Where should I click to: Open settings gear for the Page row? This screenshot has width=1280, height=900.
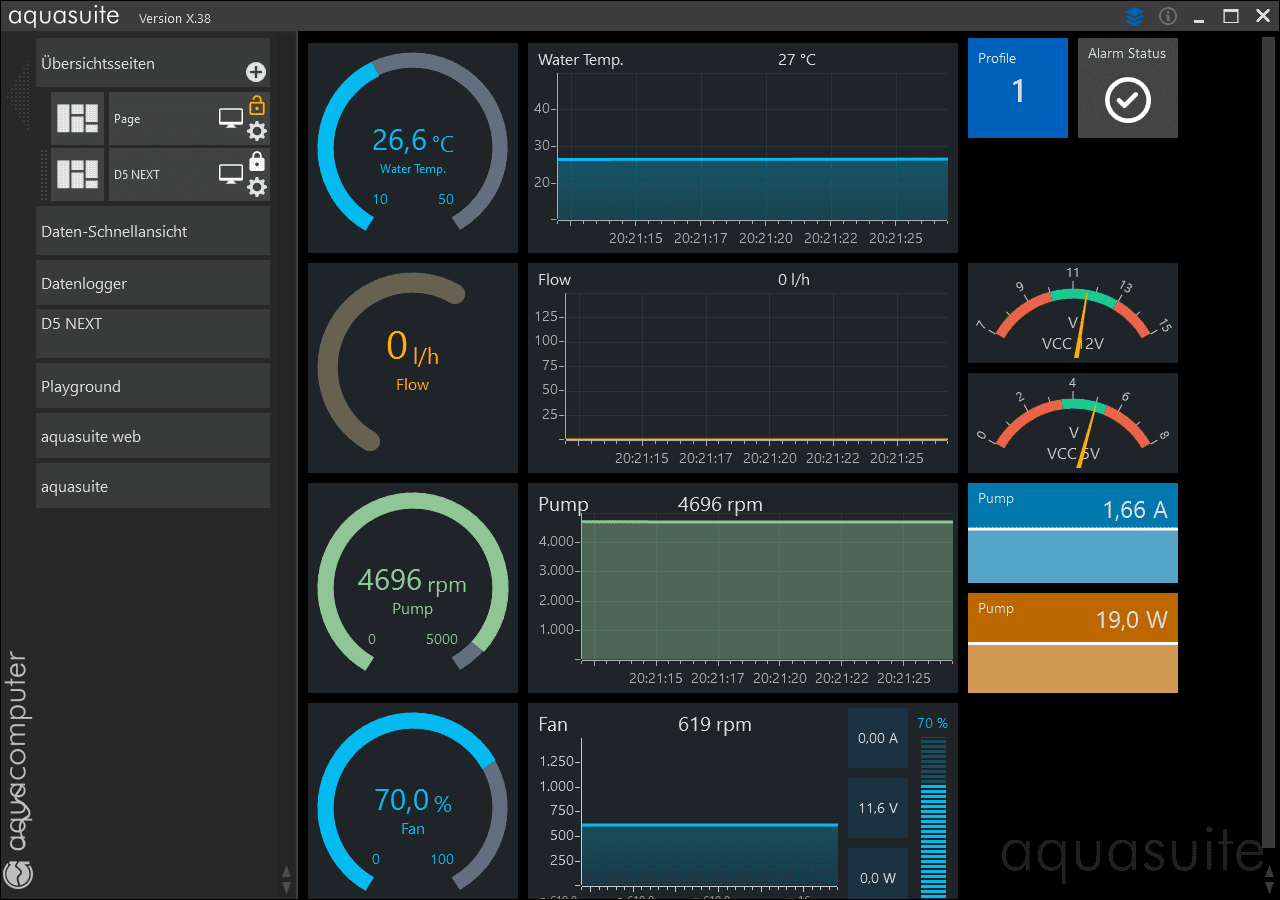[x=257, y=132]
